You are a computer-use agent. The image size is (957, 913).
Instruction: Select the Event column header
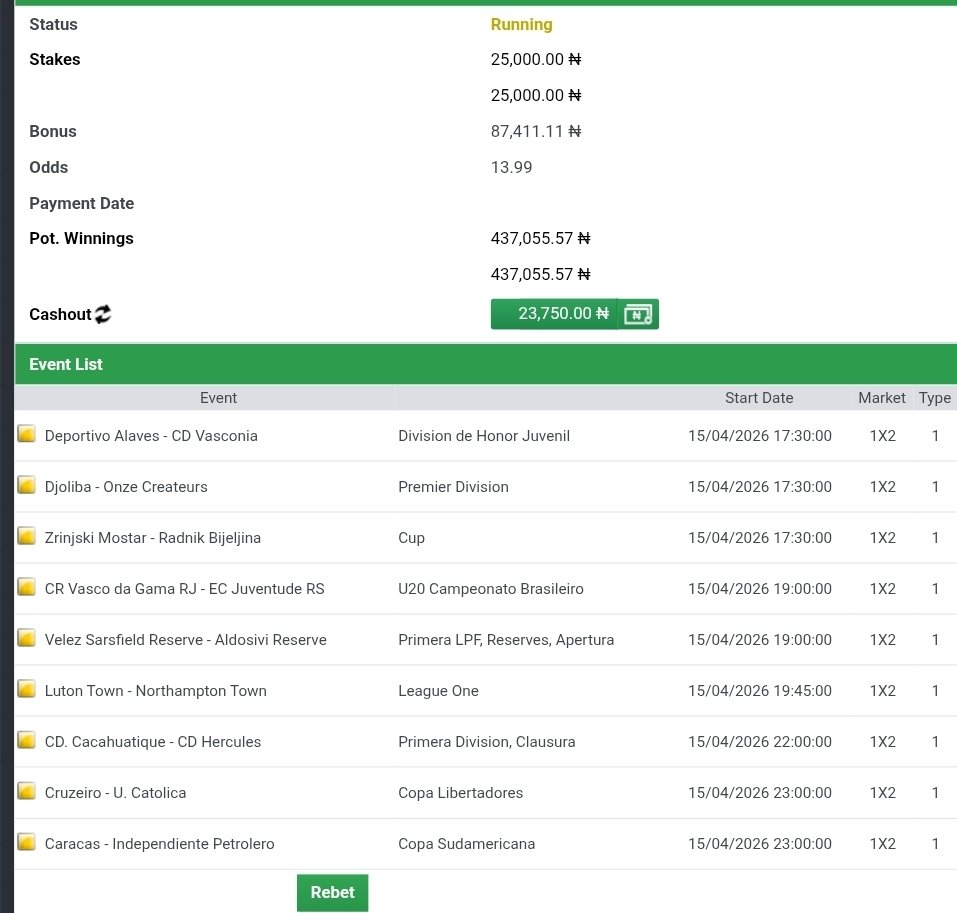tap(218, 398)
